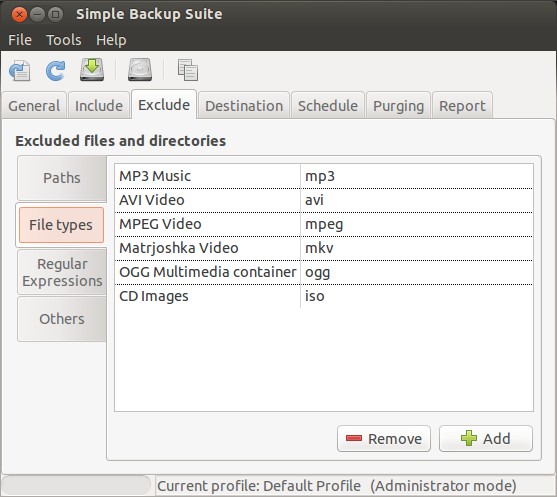Viewport: 557px width, 497px height.
Task: Click the gray hard disk toolbar icon
Action: [140, 70]
